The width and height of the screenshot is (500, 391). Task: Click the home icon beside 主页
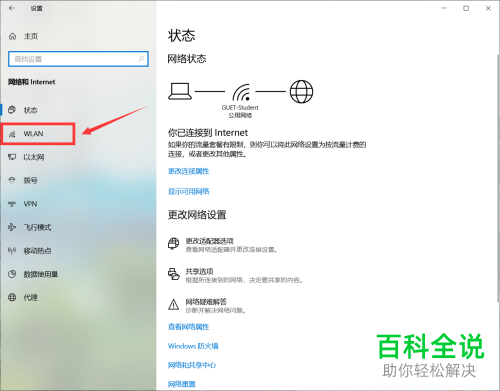tap(12, 36)
